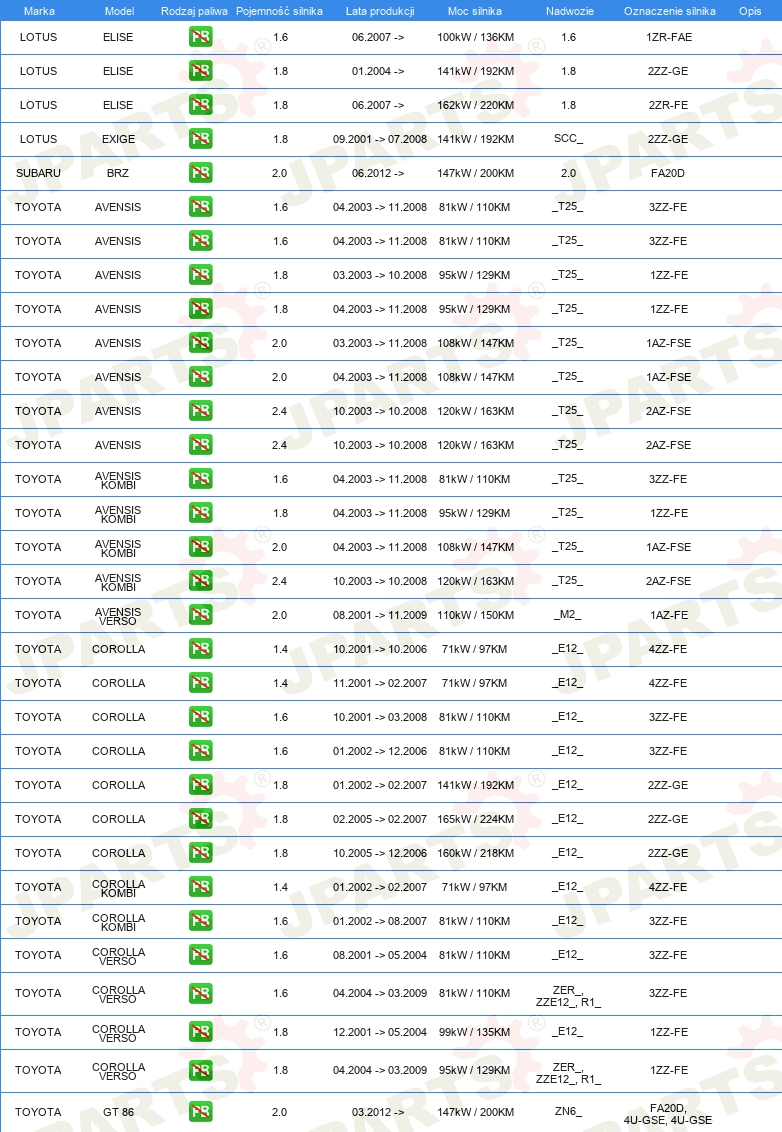Click fuel icon for Corolla 1.6 10.2001 -> 03.2008
This screenshot has height=1132, width=782.
coord(201,716)
